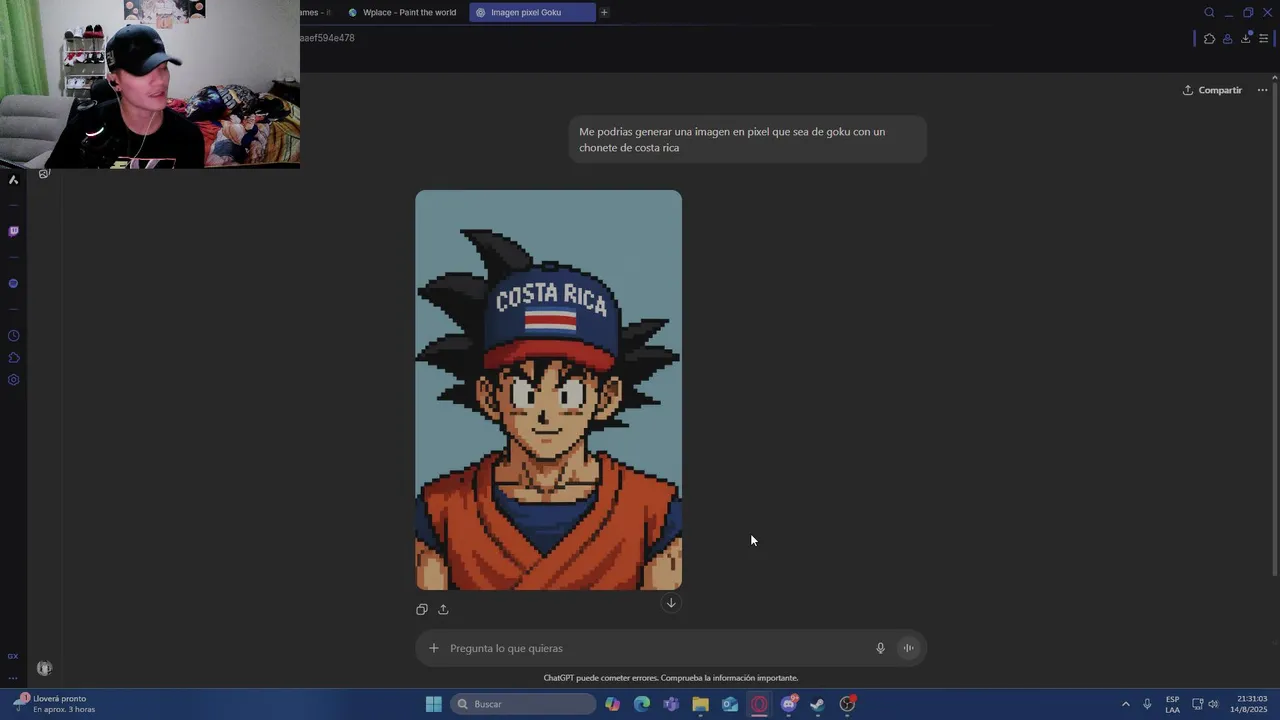
Task: Open the sidebar three-dots setup menu
Action: (13, 677)
